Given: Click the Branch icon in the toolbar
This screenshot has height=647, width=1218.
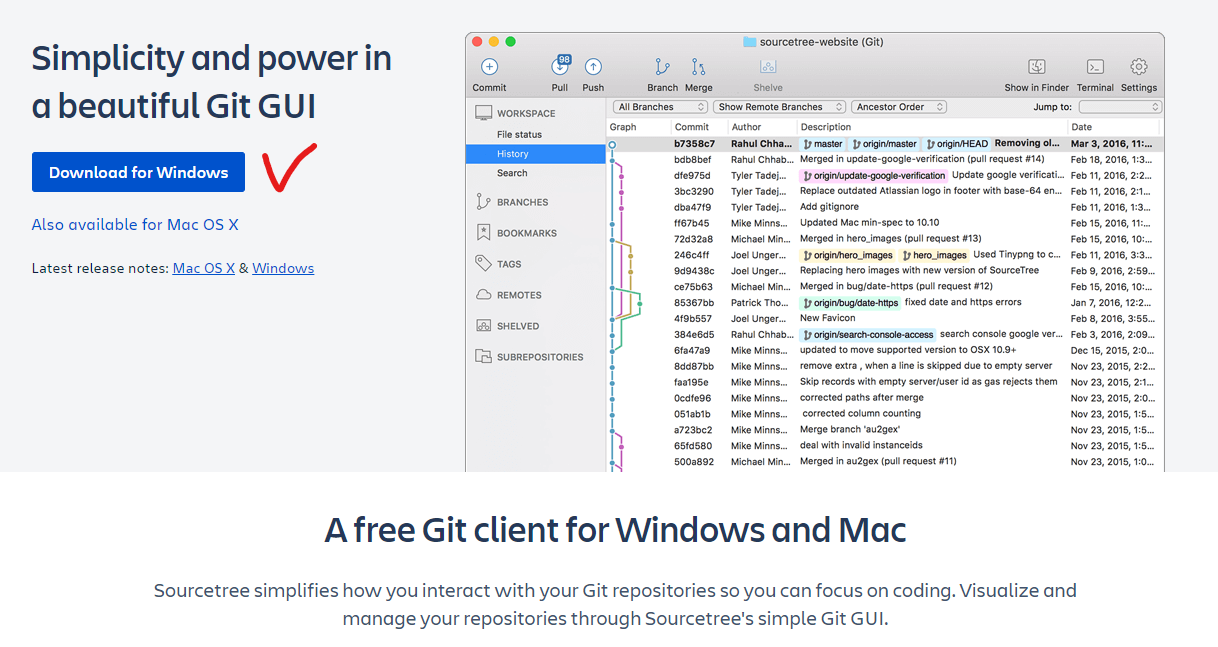Looking at the screenshot, I should 662,67.
